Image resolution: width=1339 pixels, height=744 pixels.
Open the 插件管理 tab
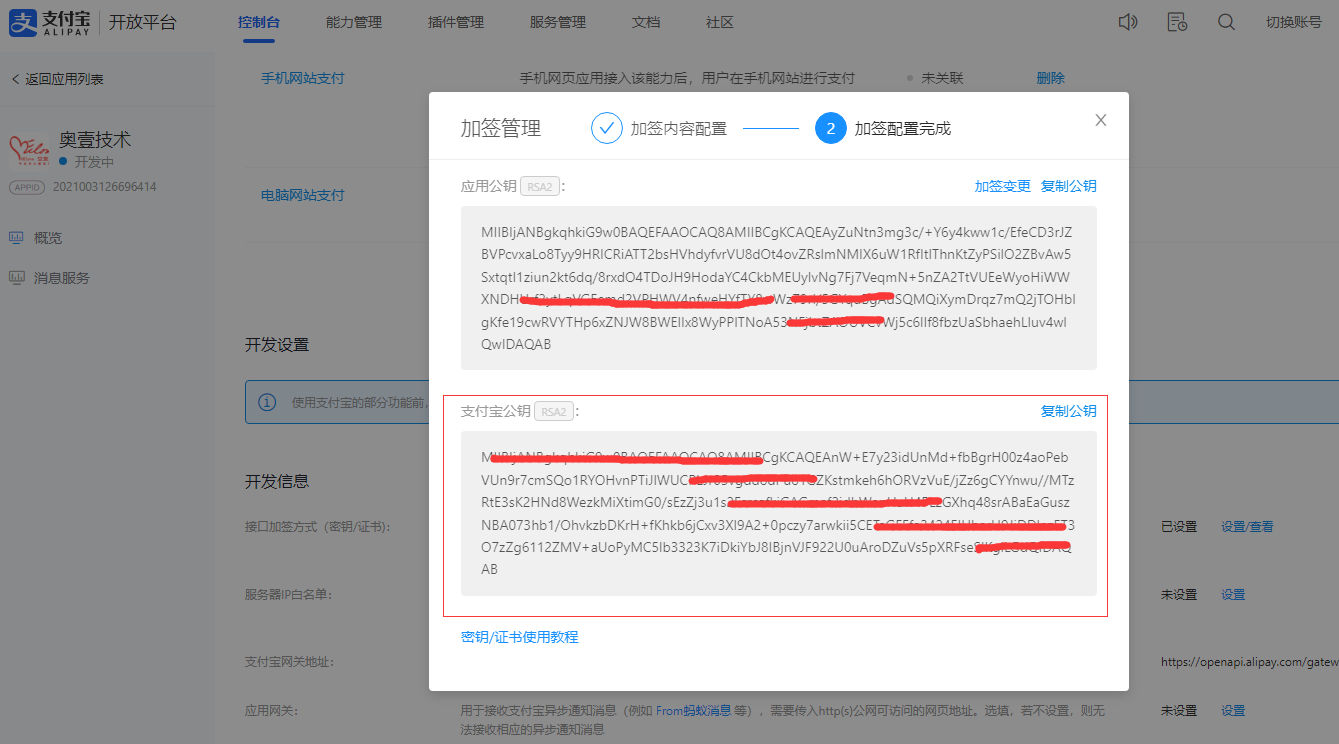456,22
